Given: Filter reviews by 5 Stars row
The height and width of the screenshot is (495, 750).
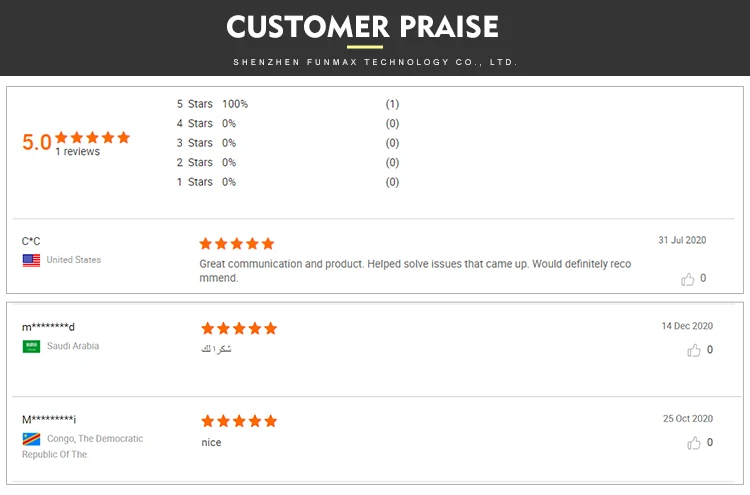Looking at the screenshot, I should 287,104.
